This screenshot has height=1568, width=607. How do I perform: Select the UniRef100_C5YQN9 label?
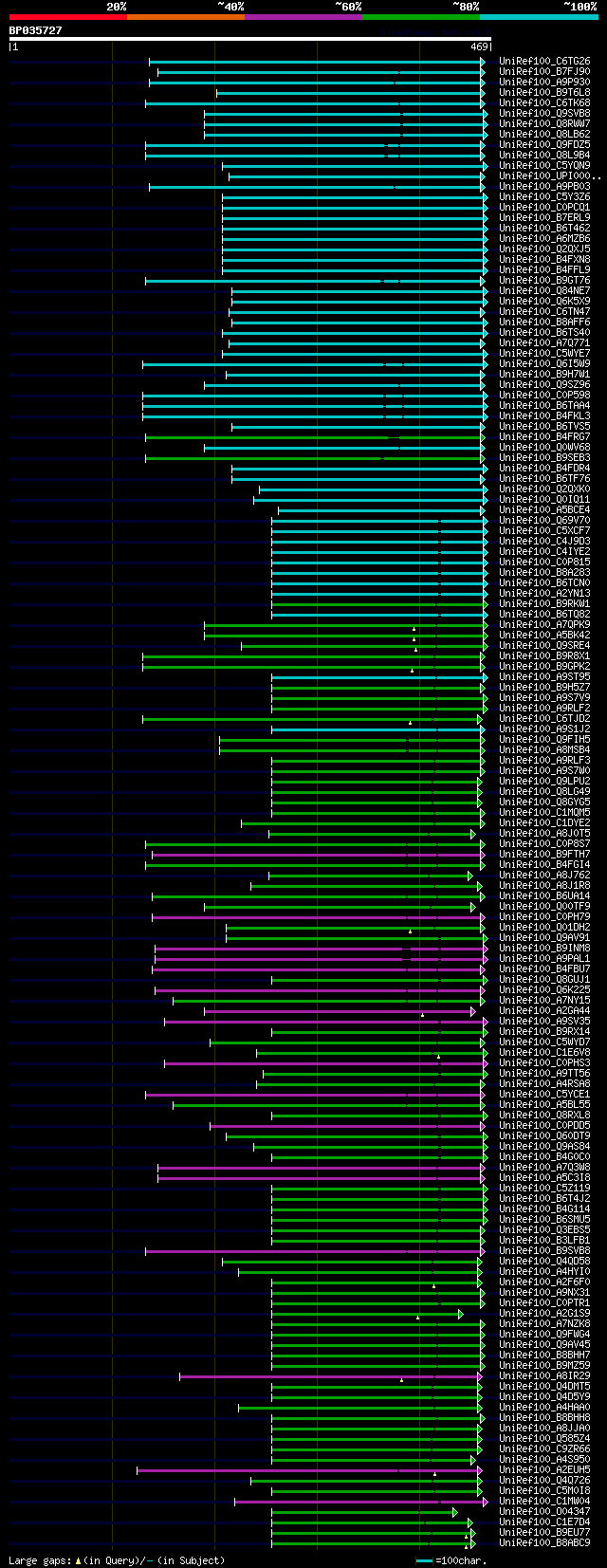tap(544, 165)
